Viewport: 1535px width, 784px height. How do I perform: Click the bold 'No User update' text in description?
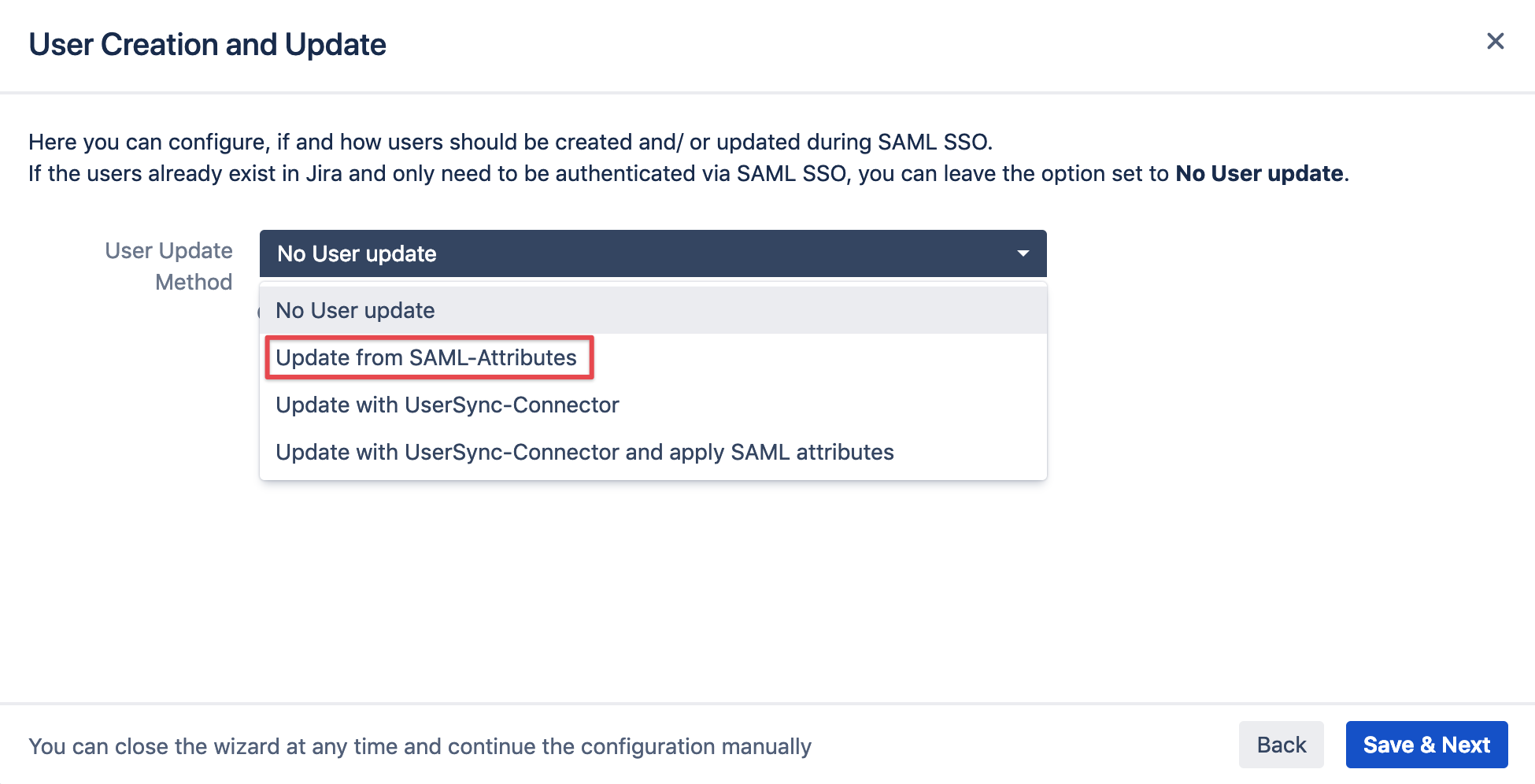1259,174
